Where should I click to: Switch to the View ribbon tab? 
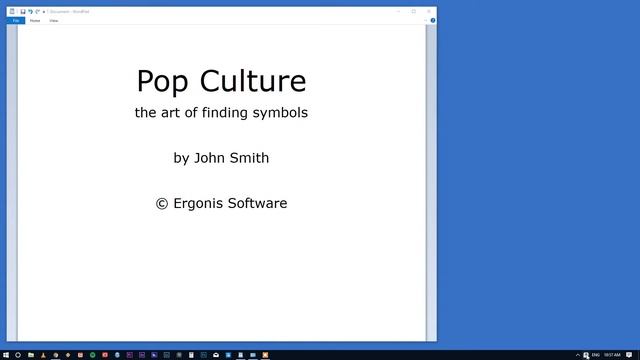click(54, 20)
